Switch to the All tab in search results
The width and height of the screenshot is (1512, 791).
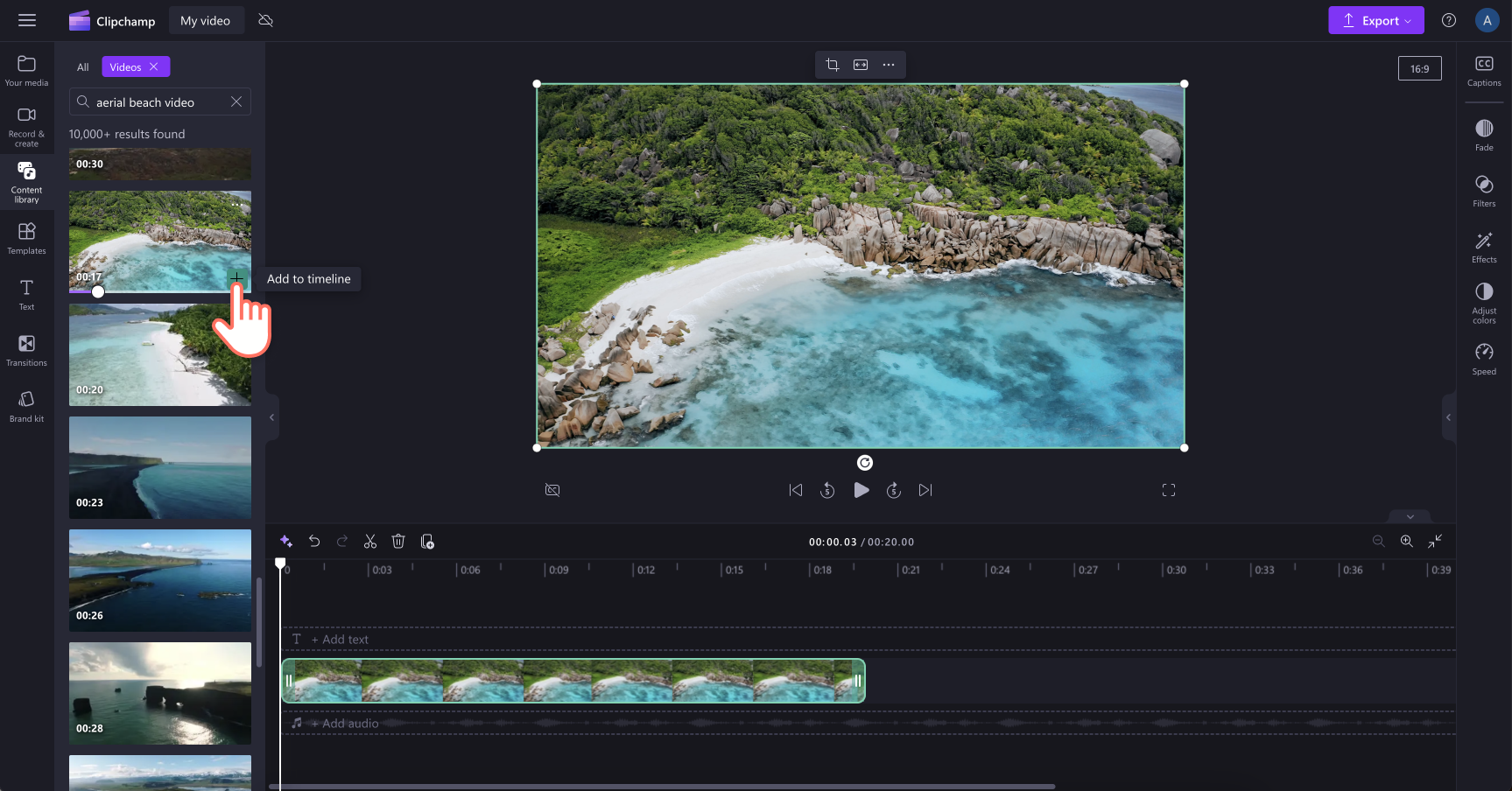pos(81,66)
